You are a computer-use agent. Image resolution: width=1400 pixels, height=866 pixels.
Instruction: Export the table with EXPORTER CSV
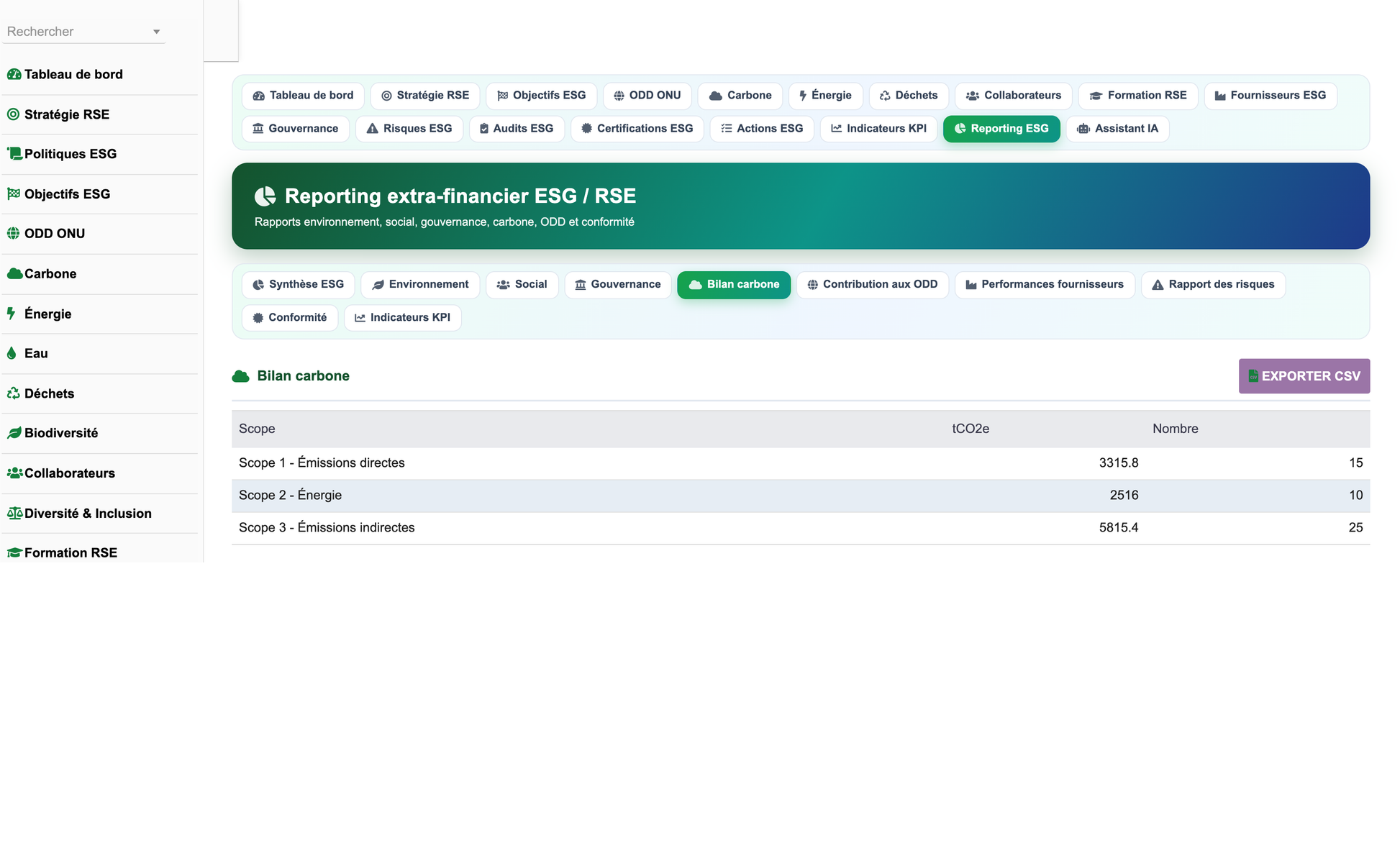click(1304, 376)
